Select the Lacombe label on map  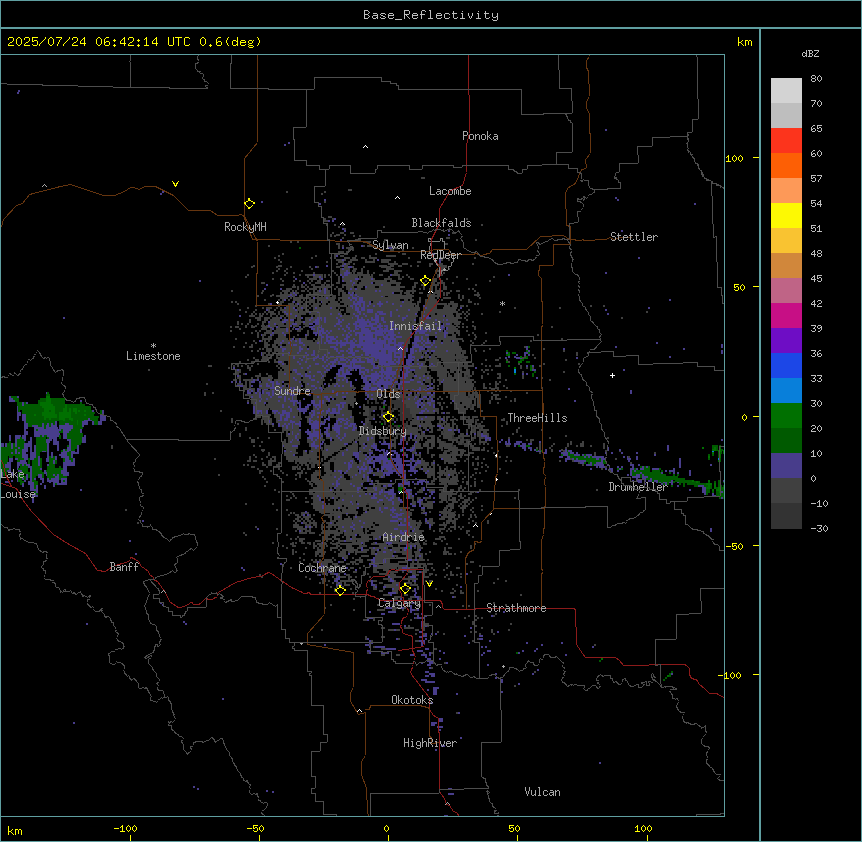click(x=450, y=191)
